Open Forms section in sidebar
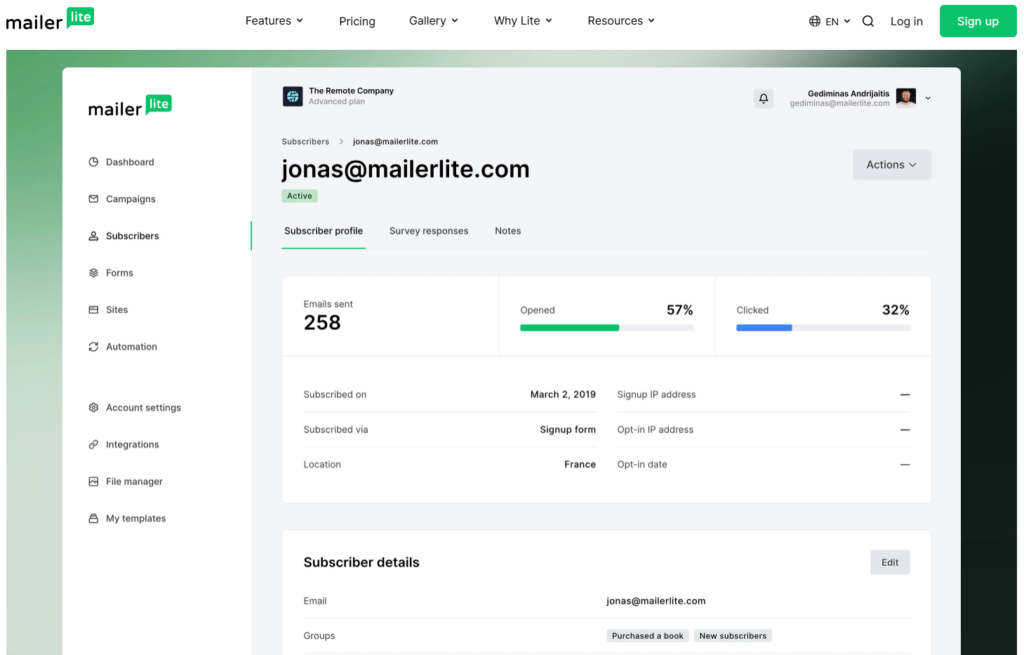Image resolution: width=1024 pixels, height=655 pixels. (x=120, y=272)
